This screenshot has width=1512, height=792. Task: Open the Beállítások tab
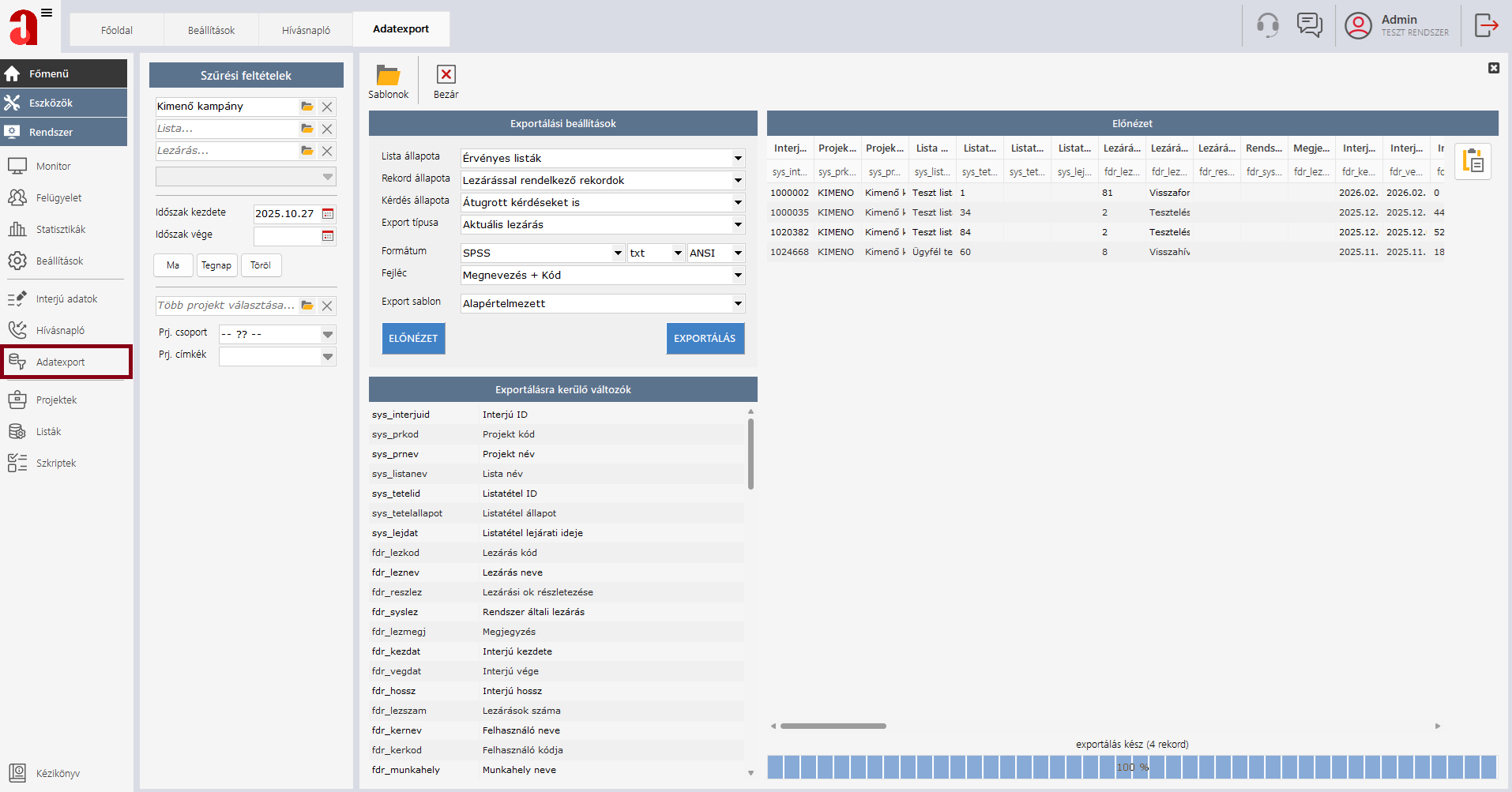point(211,30)
